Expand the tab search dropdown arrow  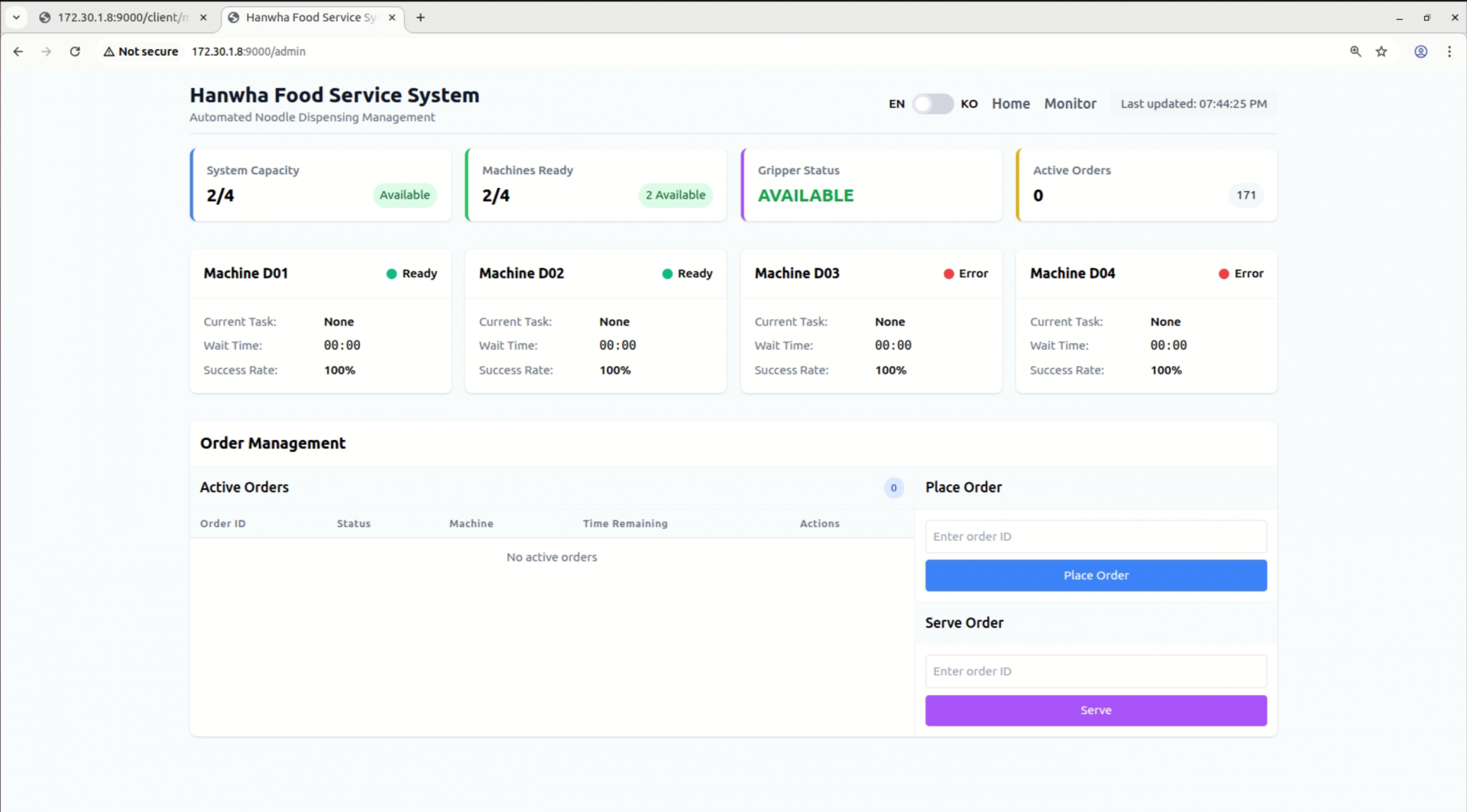[x=16, y=18]
